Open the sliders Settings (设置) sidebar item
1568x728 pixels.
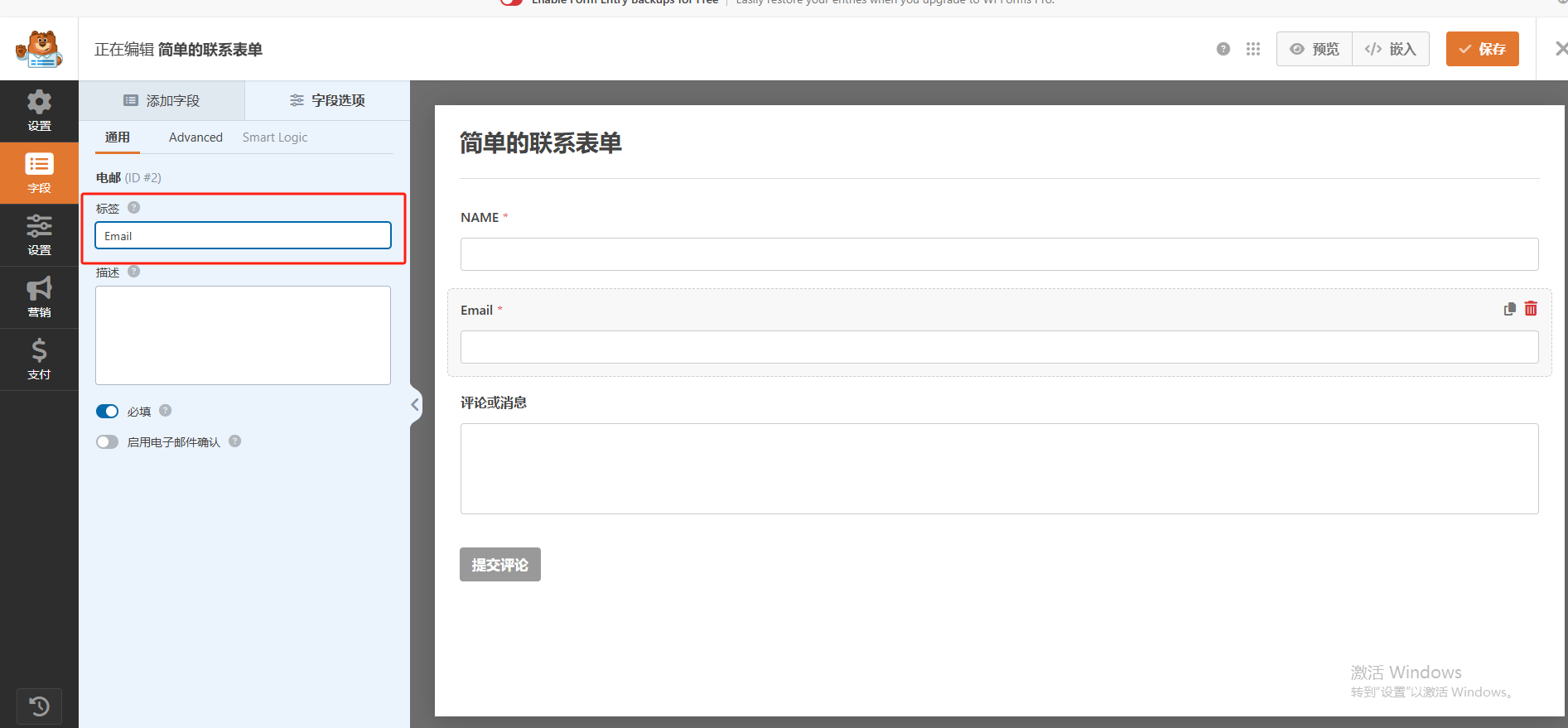[x=39, y=235]
